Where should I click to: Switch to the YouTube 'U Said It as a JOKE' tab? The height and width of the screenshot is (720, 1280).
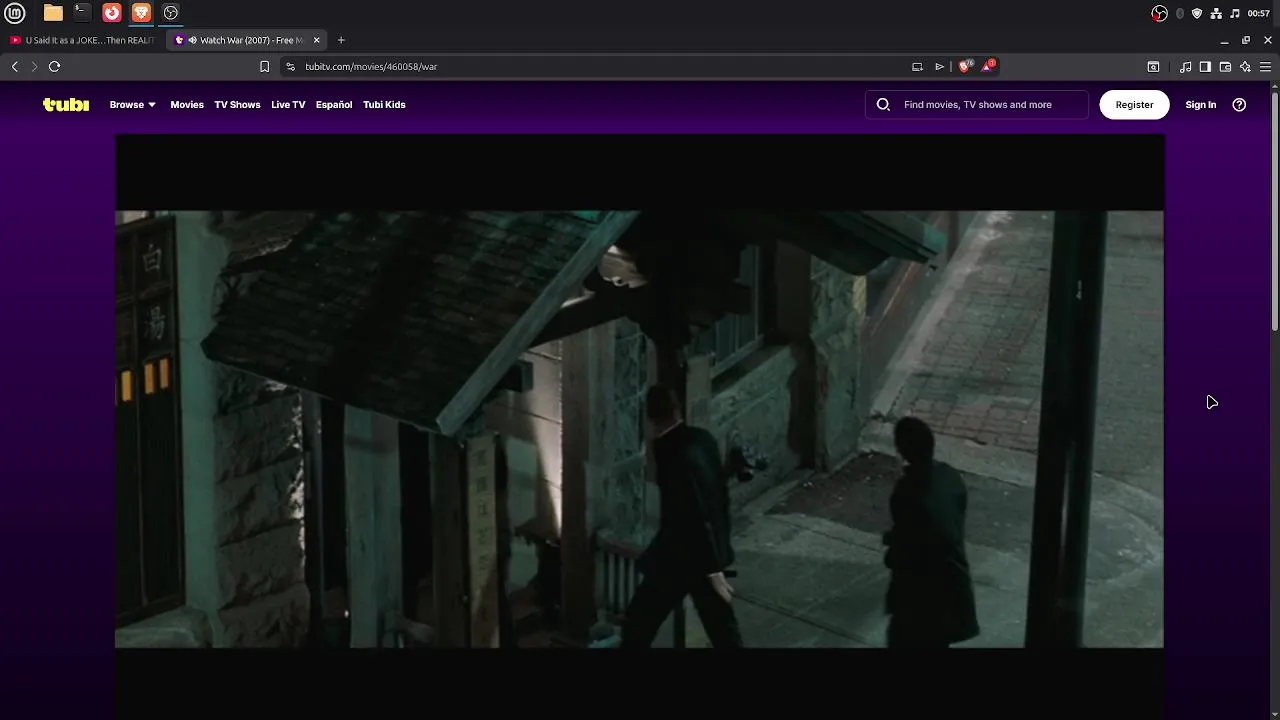click(x=82, y=40)
